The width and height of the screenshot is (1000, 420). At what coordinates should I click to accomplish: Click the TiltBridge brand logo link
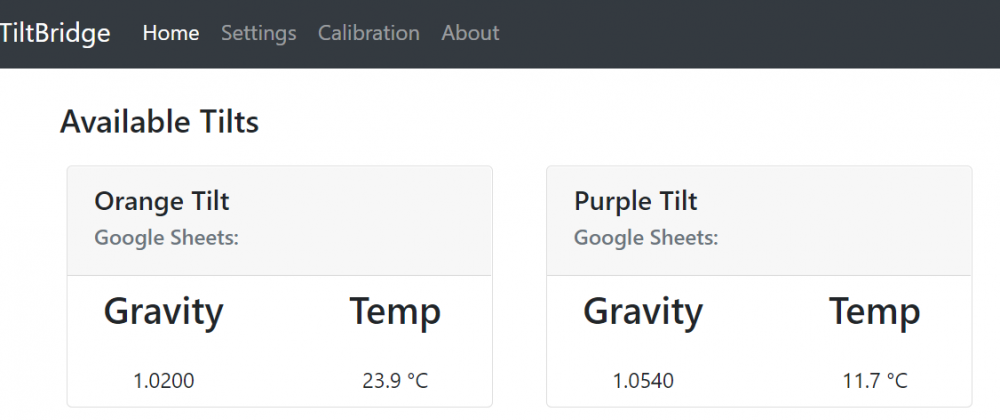(x=55, y=33)
